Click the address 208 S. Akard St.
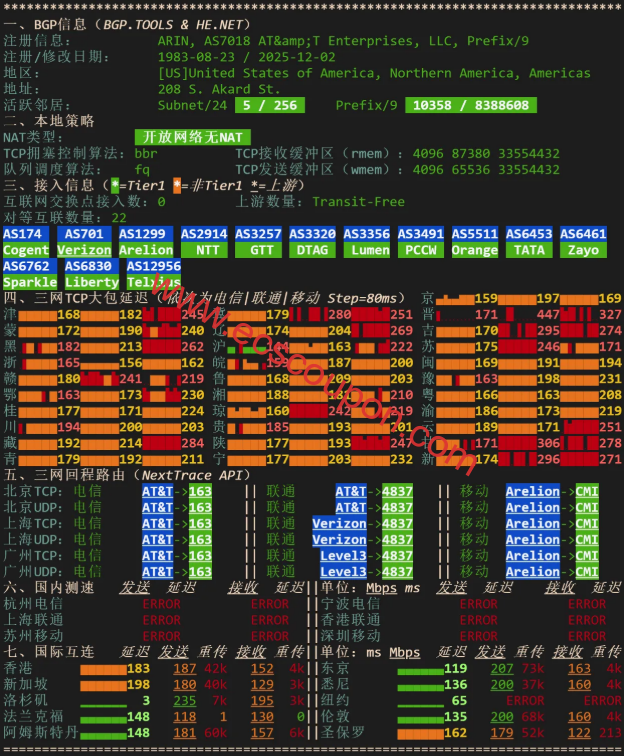This screenshot has width=624, height=756. tap(219, 89)
